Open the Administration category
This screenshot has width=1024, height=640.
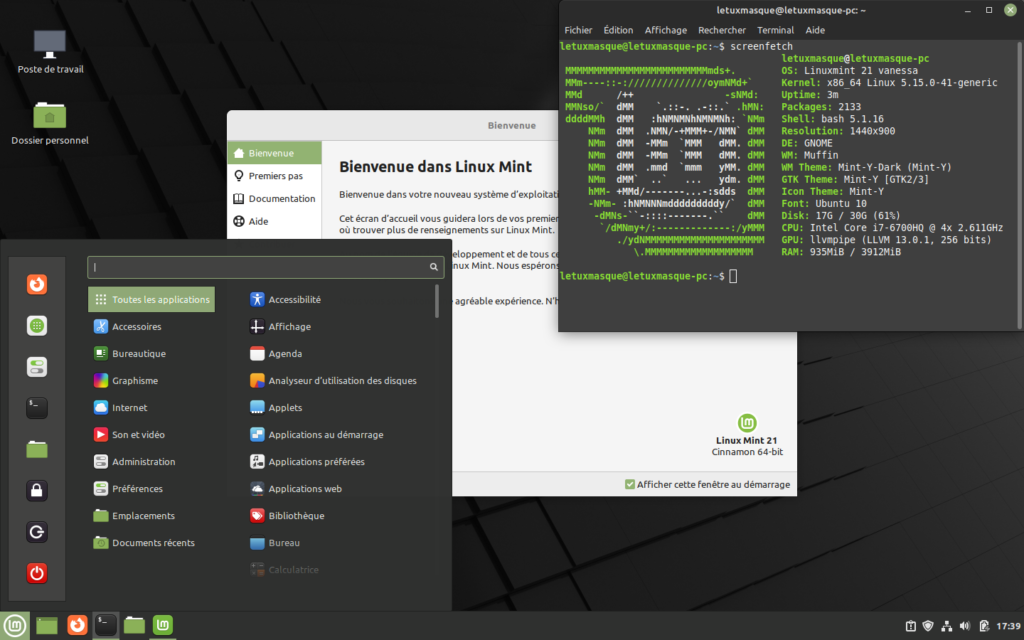135,462
